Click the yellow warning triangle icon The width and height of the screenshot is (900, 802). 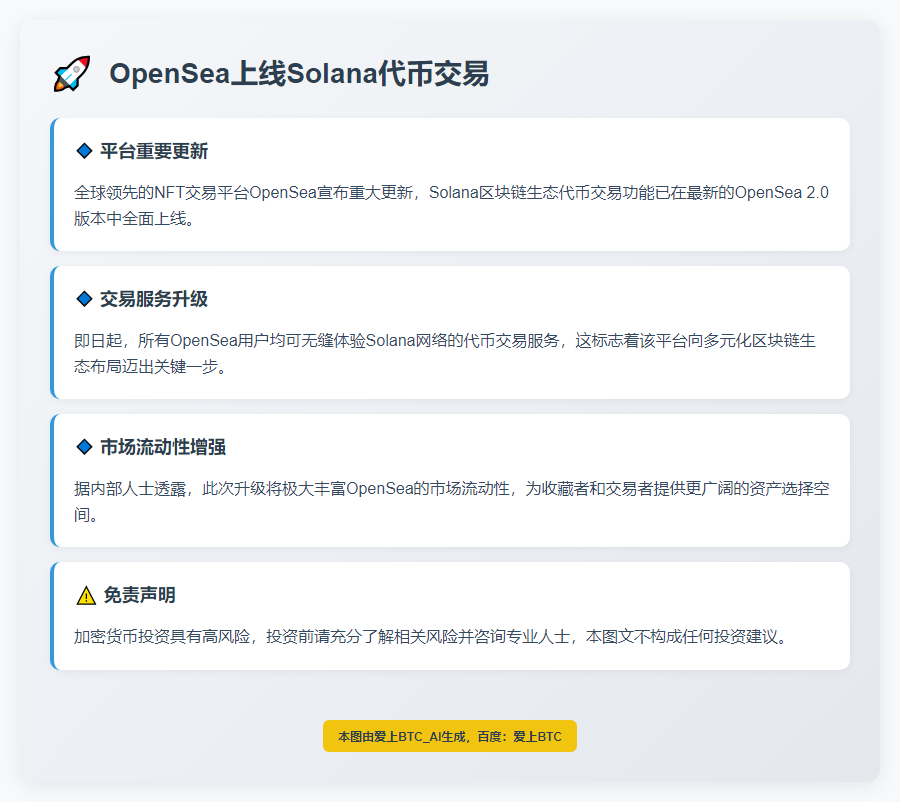pyautogui.click(x=86, y=595)
